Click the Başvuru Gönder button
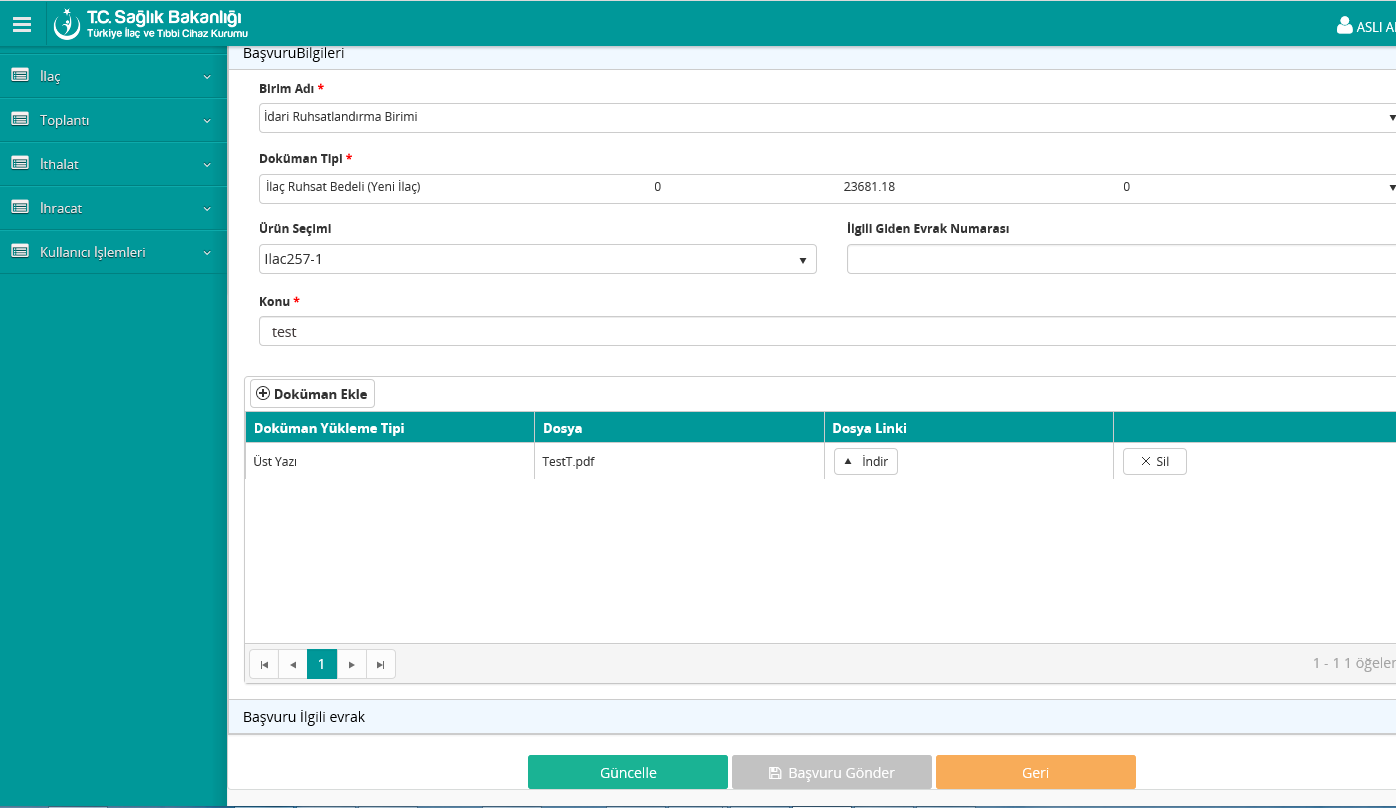 tap(832, 773)
